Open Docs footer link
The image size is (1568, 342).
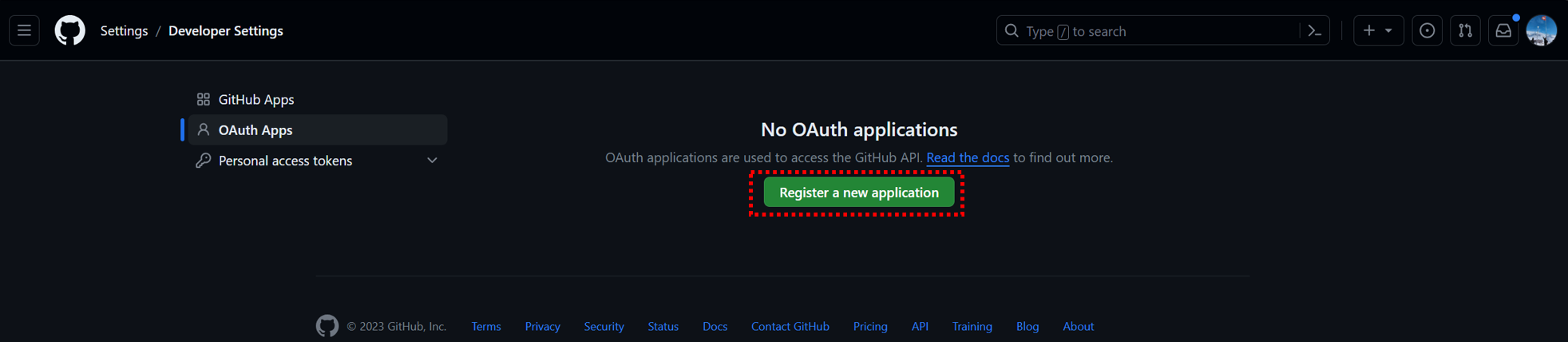(x=715, y=326)
